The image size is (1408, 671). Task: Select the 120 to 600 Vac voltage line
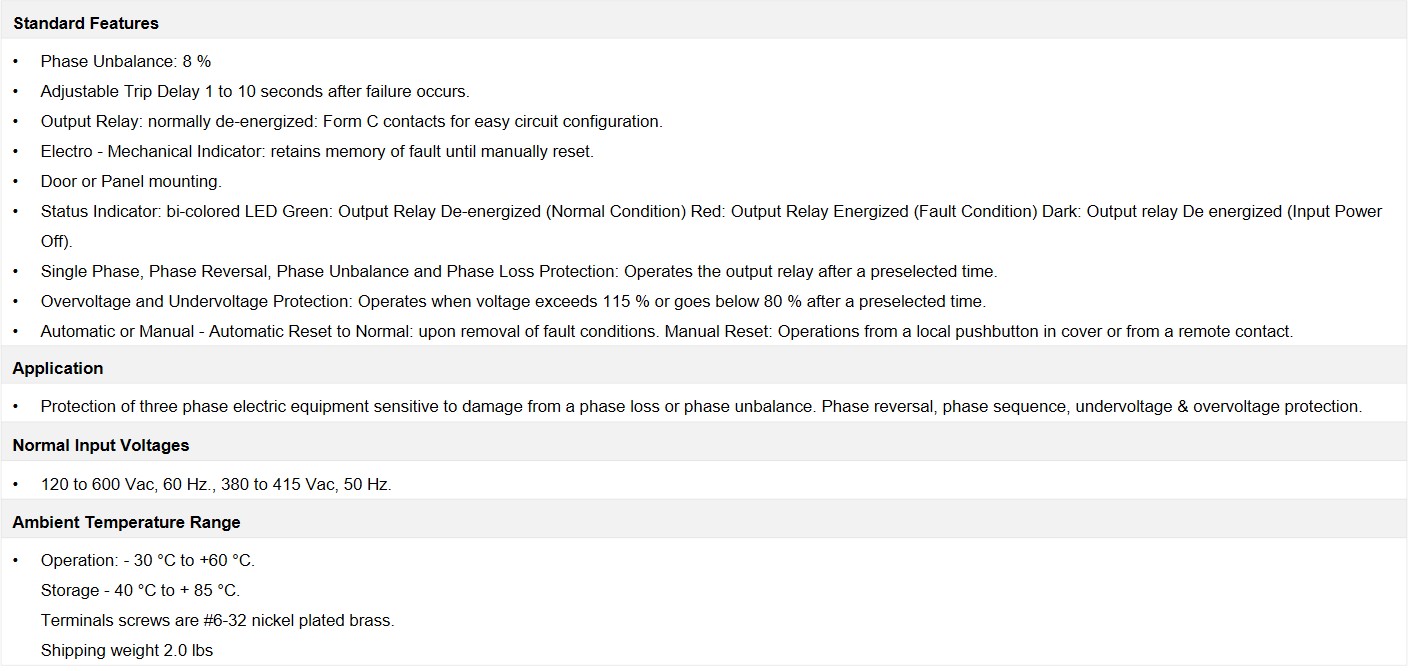click(x=216, y=484)
